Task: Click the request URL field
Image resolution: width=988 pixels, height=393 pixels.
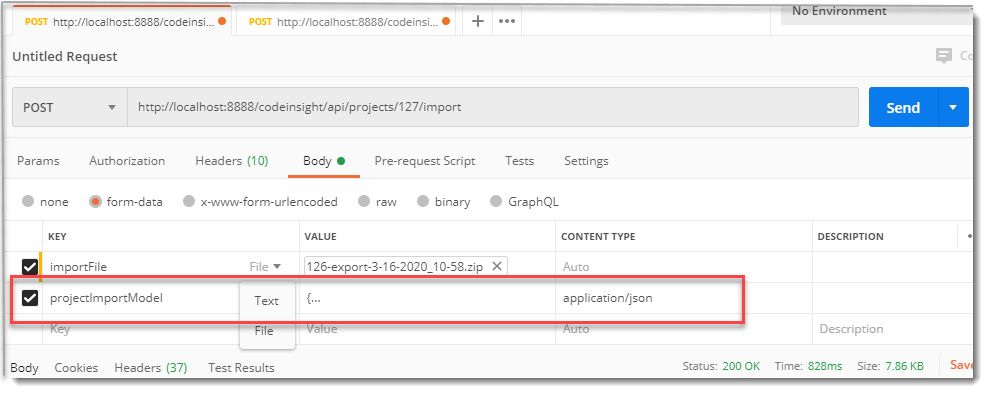Action: pyautogui.click(x=493, y=107)
